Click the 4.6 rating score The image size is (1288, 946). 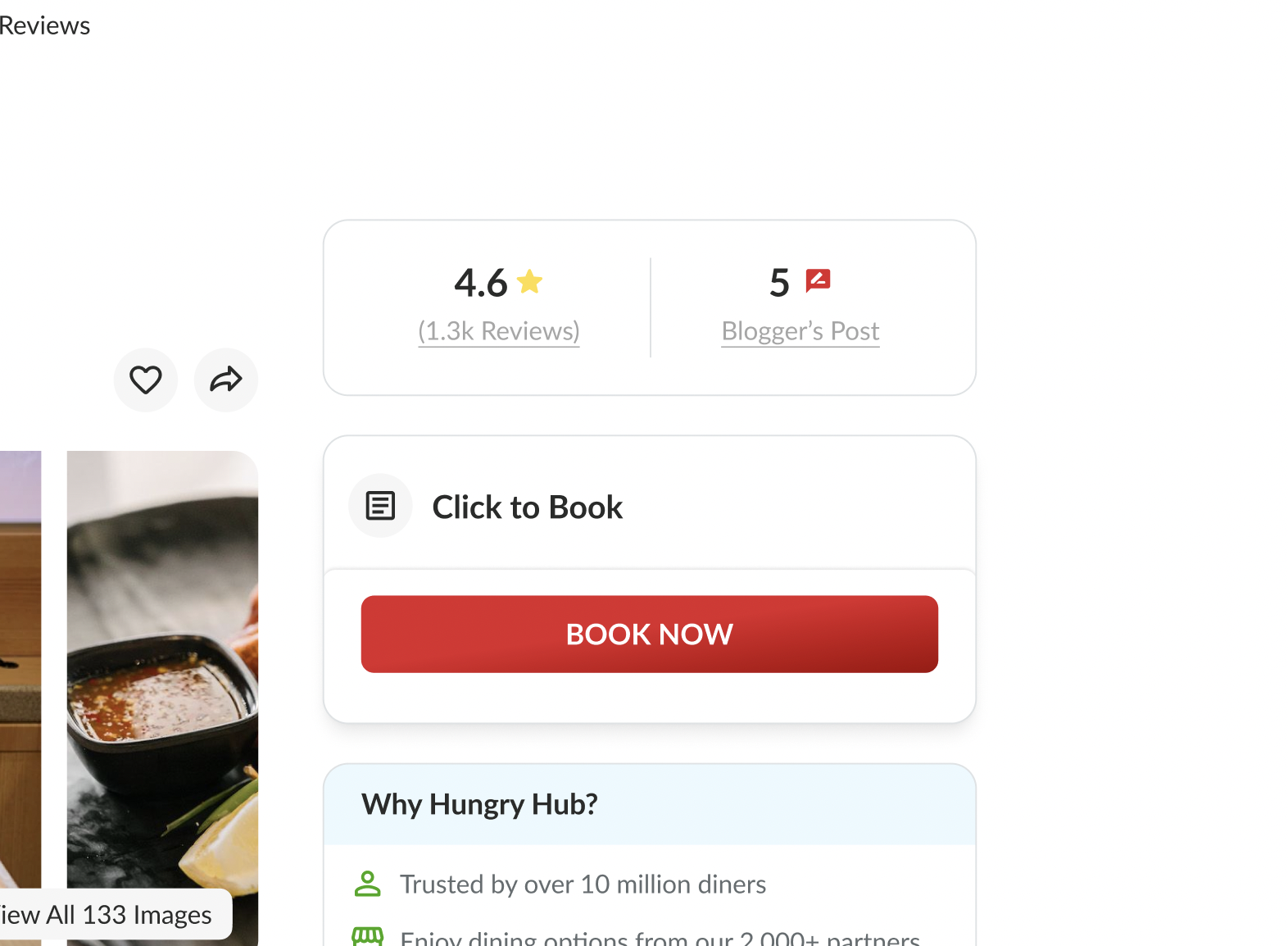point(481,283)
